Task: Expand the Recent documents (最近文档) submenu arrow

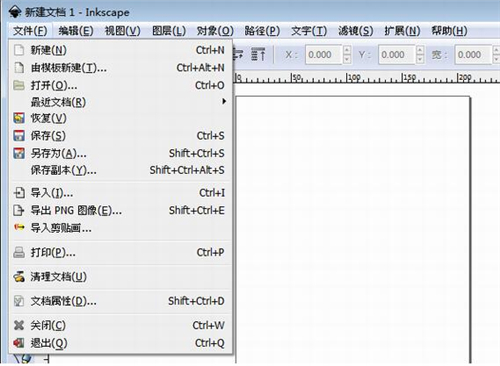Action: point(224,101)
